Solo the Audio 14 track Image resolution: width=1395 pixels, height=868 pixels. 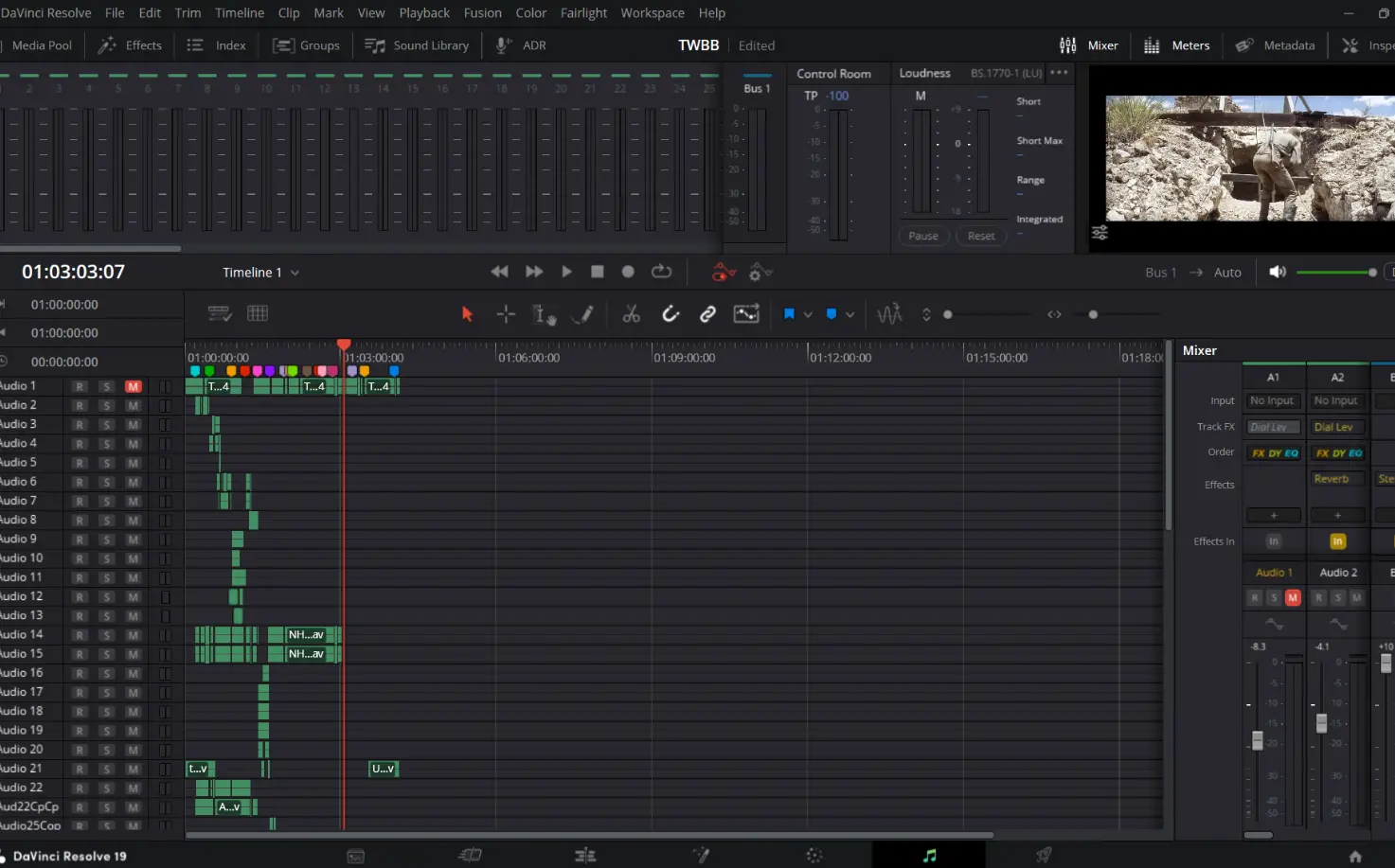(107, 635)
